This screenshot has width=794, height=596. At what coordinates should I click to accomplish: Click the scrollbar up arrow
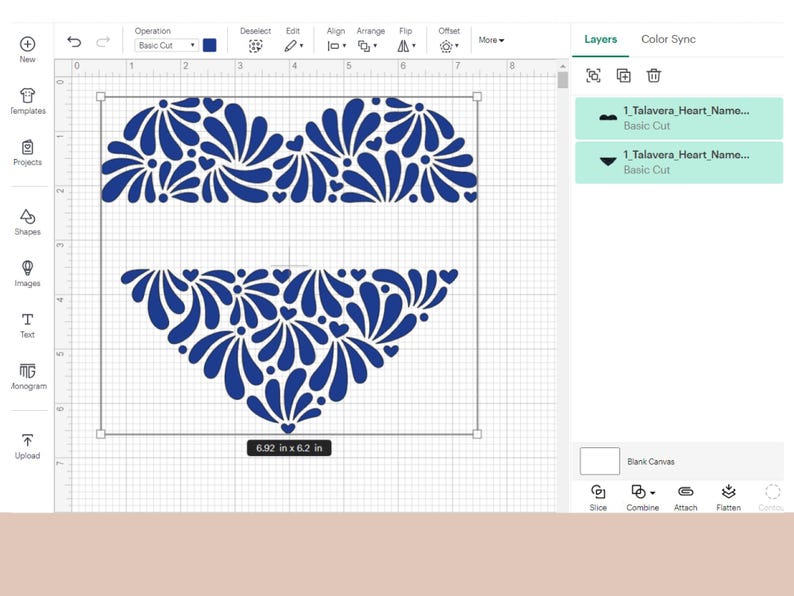(x=563, y=66)
